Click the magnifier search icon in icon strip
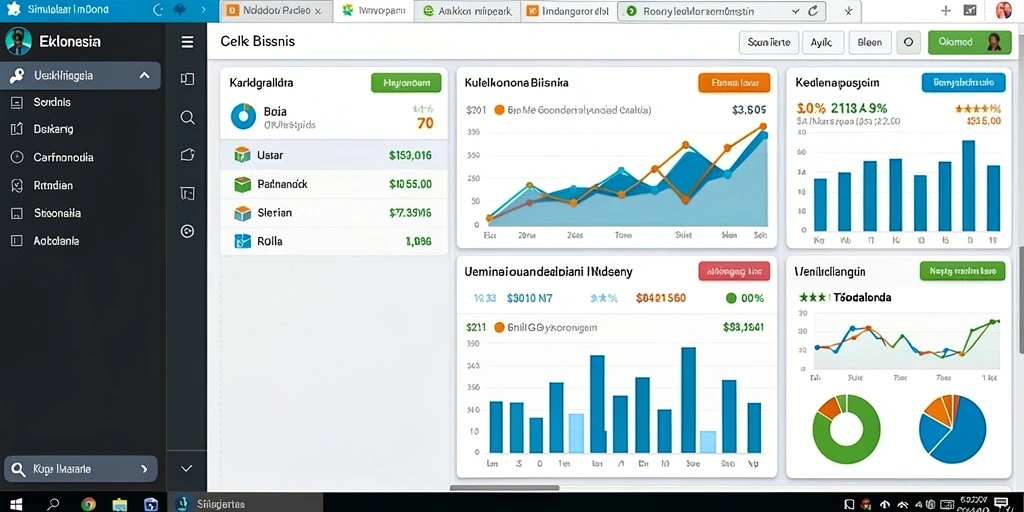 pyautogui.click(x=187, y=117)
